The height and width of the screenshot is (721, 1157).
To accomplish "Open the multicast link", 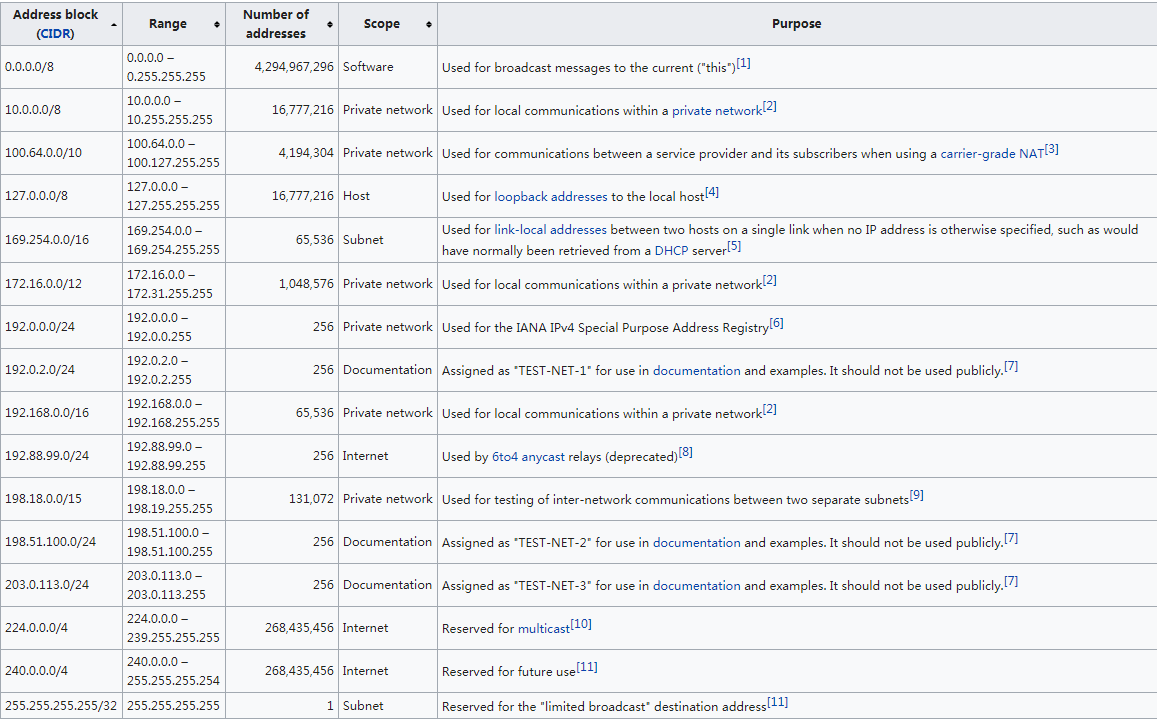I will pyautogui.click(x=544, y=629).
